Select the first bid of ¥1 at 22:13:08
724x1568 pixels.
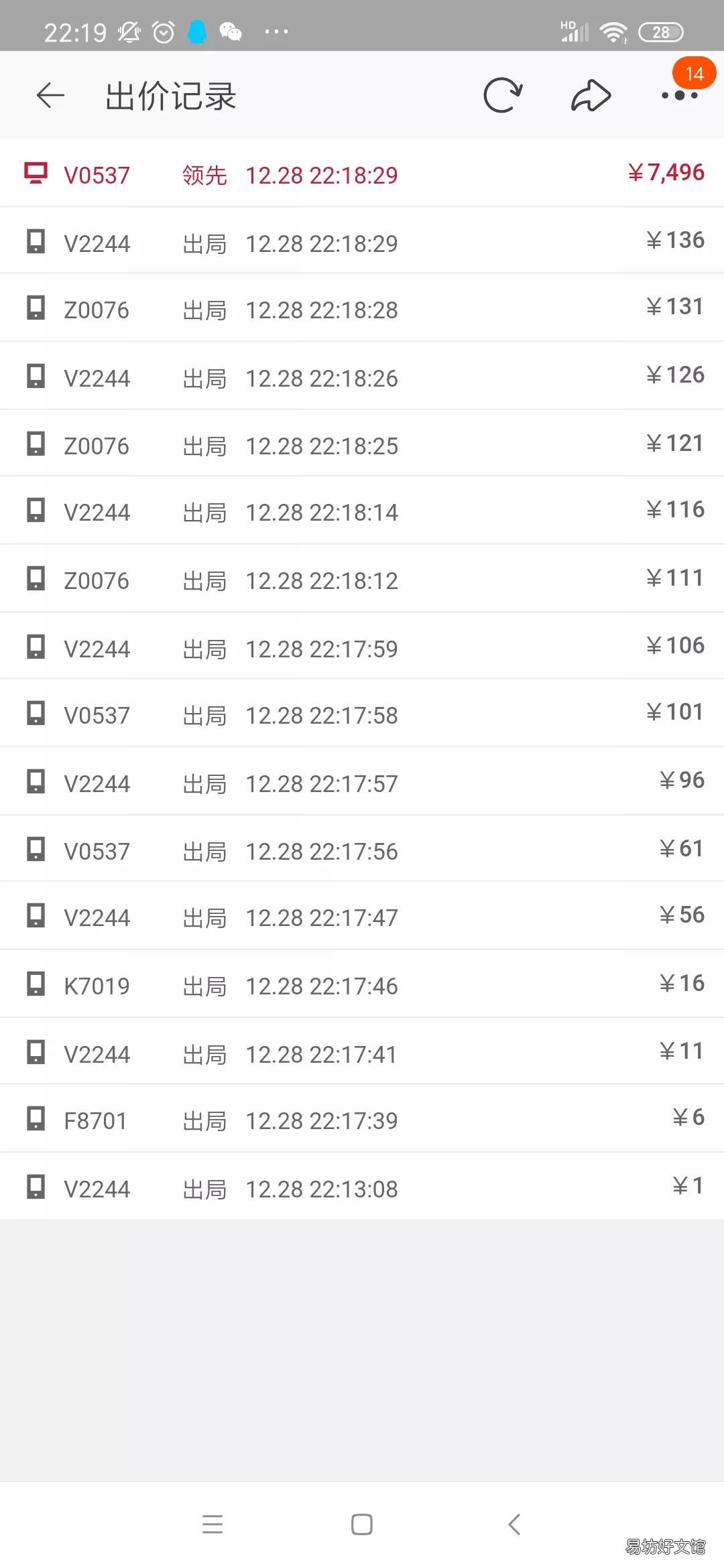[362, 1187]
